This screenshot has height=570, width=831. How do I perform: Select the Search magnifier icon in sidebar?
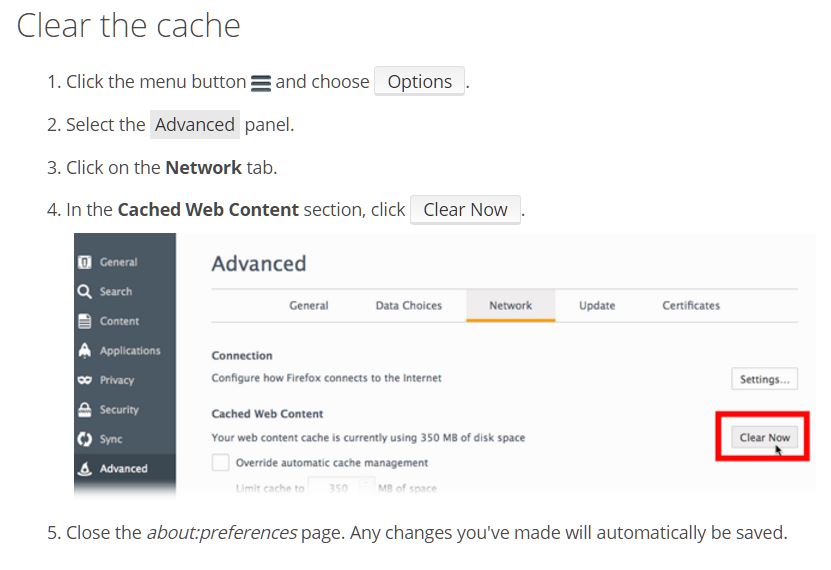coord(85,291)
